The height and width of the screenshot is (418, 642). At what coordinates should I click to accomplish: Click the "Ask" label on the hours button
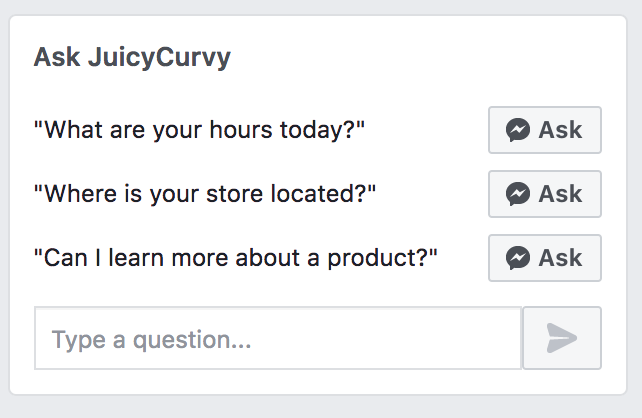pos(560,130)
